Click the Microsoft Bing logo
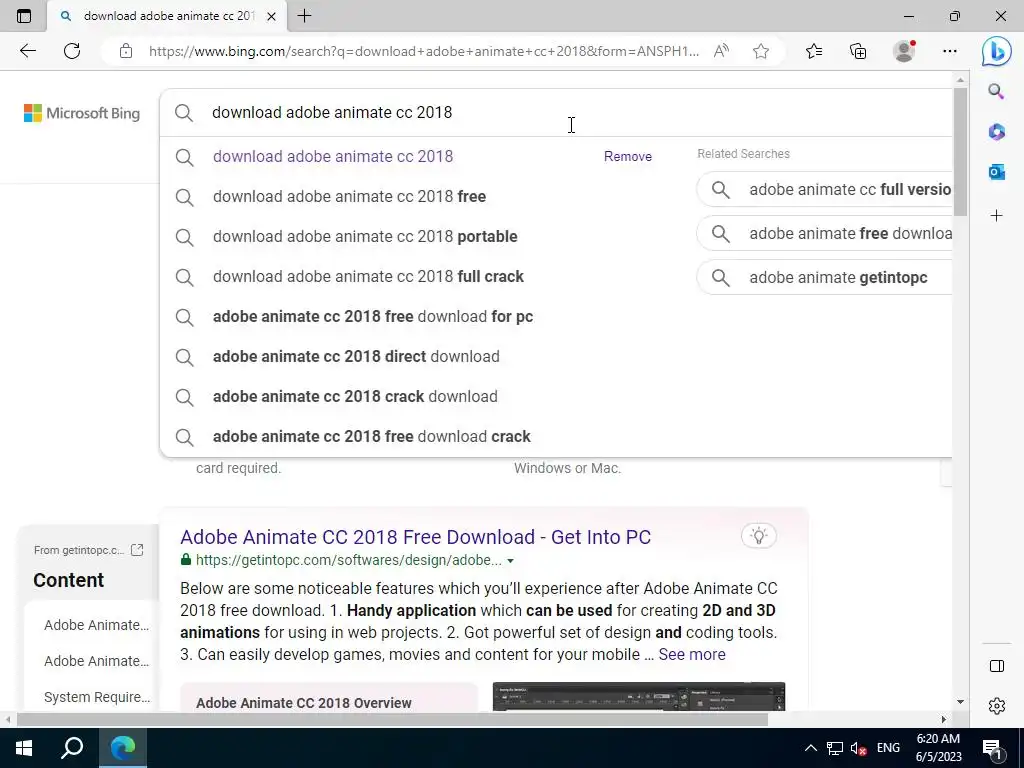Viewport: 1024px width, 768px height. click(82, 113)
